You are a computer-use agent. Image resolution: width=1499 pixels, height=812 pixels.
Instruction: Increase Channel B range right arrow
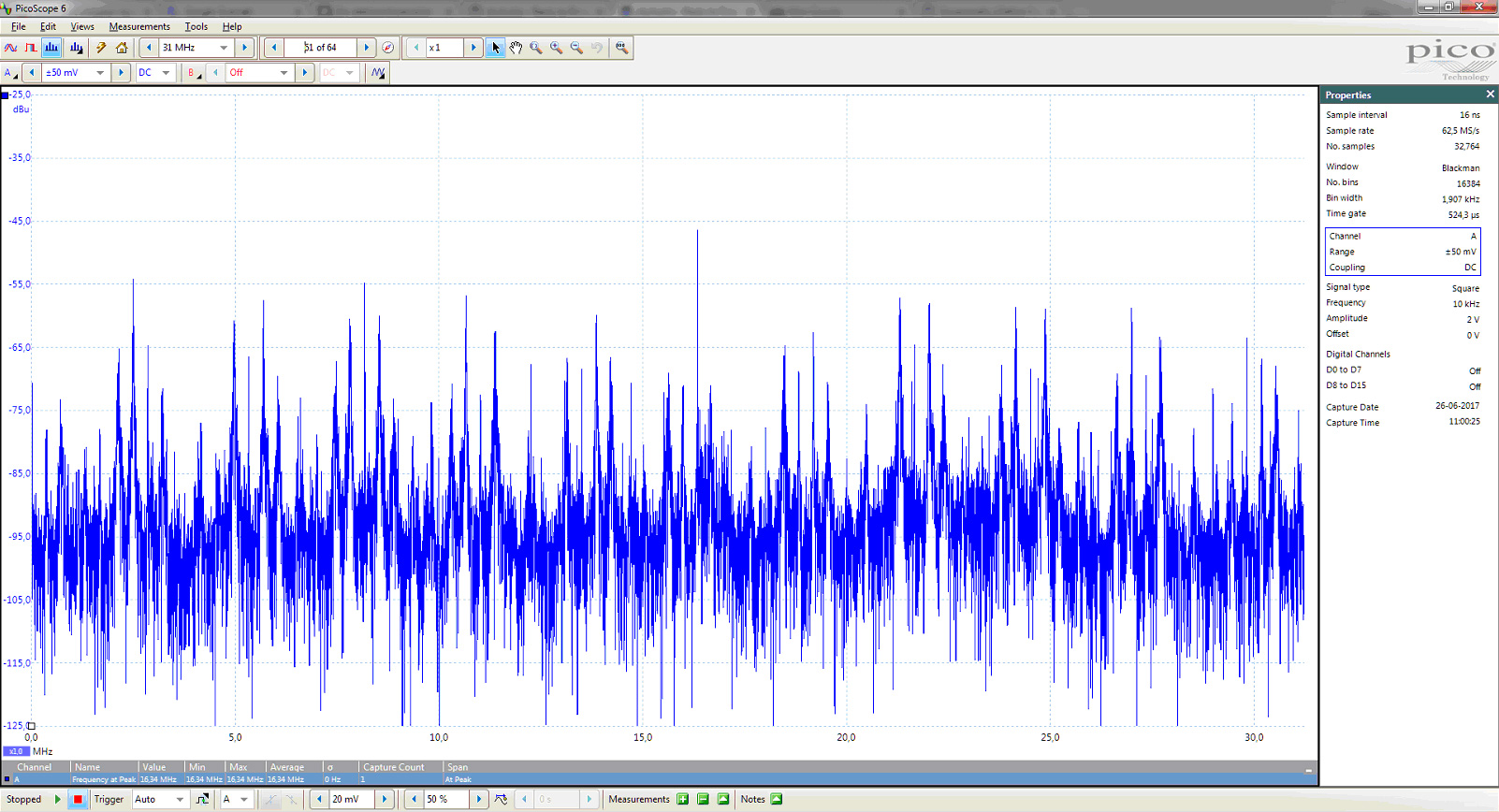pos(305,73)
